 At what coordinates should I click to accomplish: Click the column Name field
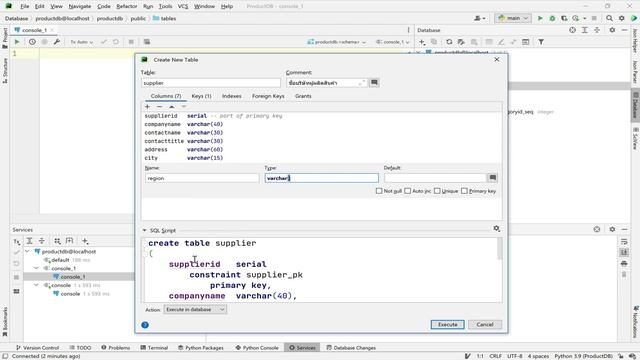click(202, 178)
